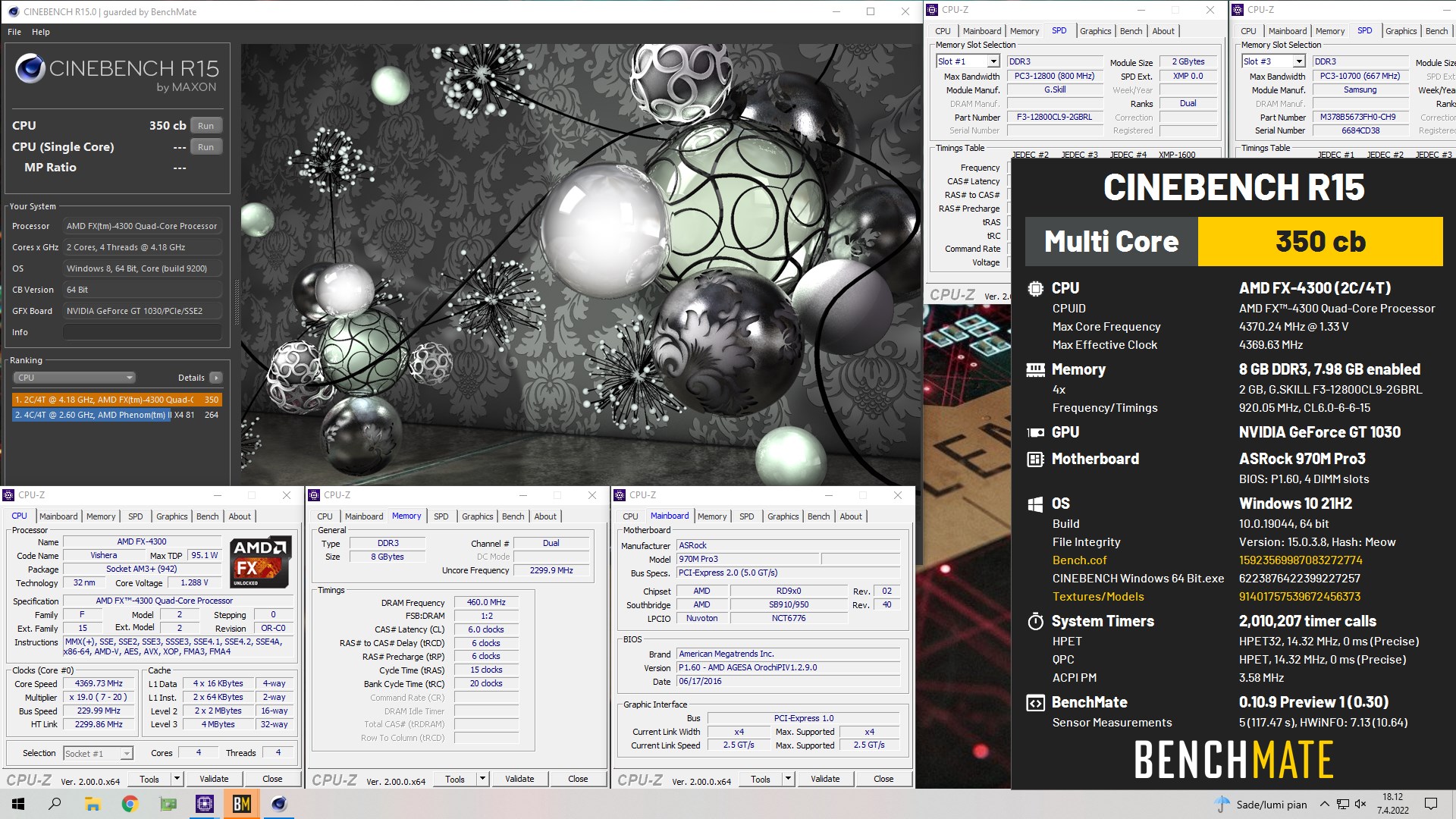The width and height of the screenshot is (1456, 819).
Task: Switch to Cinebench taskbar icon
Action: pos(279,804)
